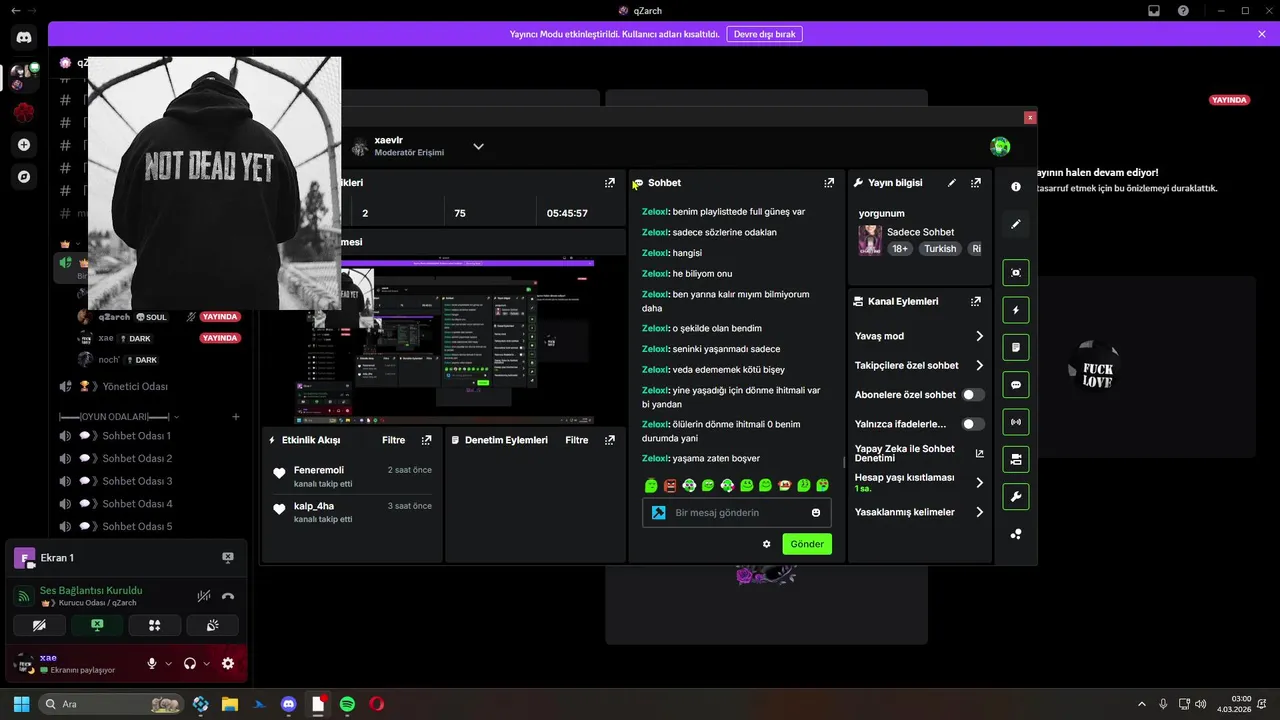The width and height of the screenshot is (1280, 720).
Task: Focus the Bir mesaj gönderin input
Action: [x=738, y=513]
